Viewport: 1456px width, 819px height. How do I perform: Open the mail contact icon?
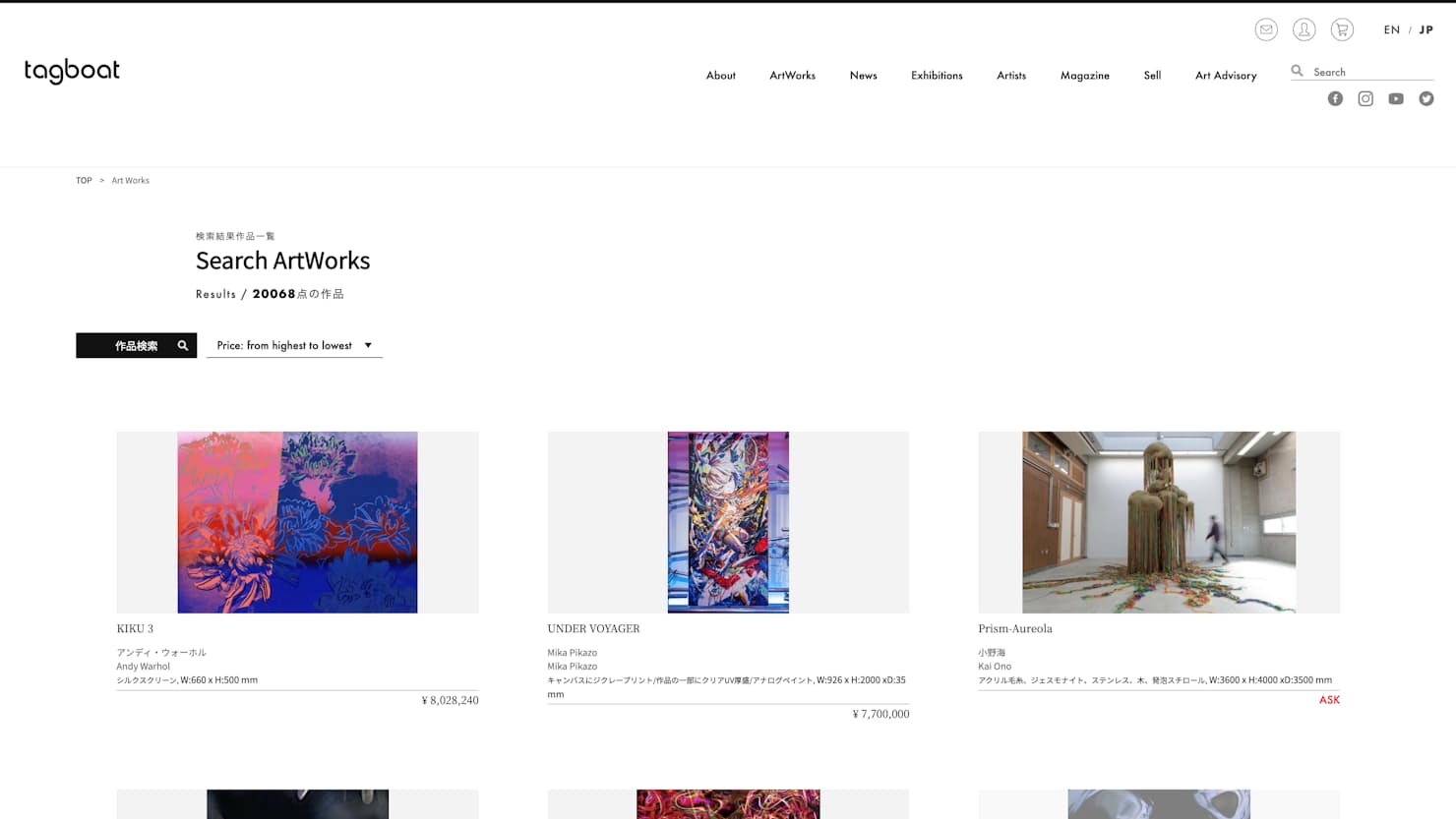coord(1266,29)
